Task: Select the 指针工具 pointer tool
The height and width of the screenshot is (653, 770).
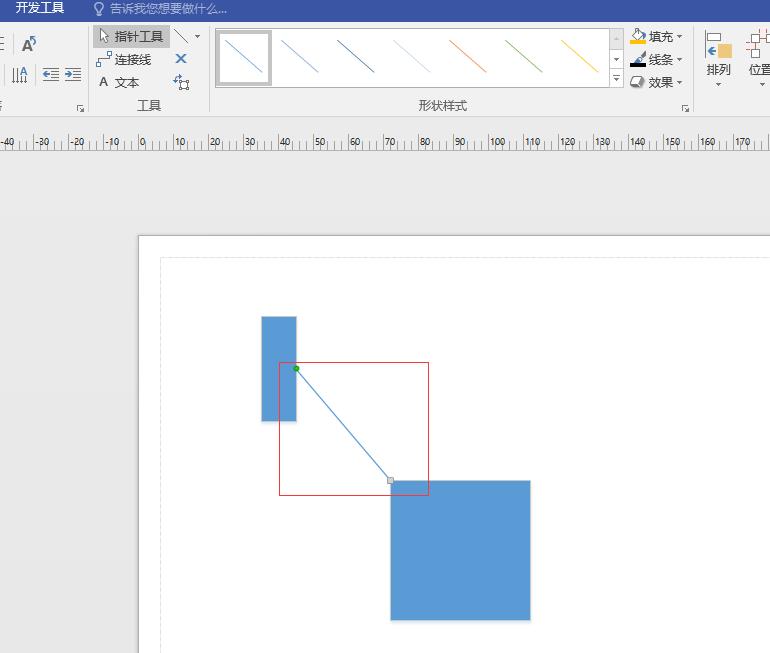Action: [131, 36]
